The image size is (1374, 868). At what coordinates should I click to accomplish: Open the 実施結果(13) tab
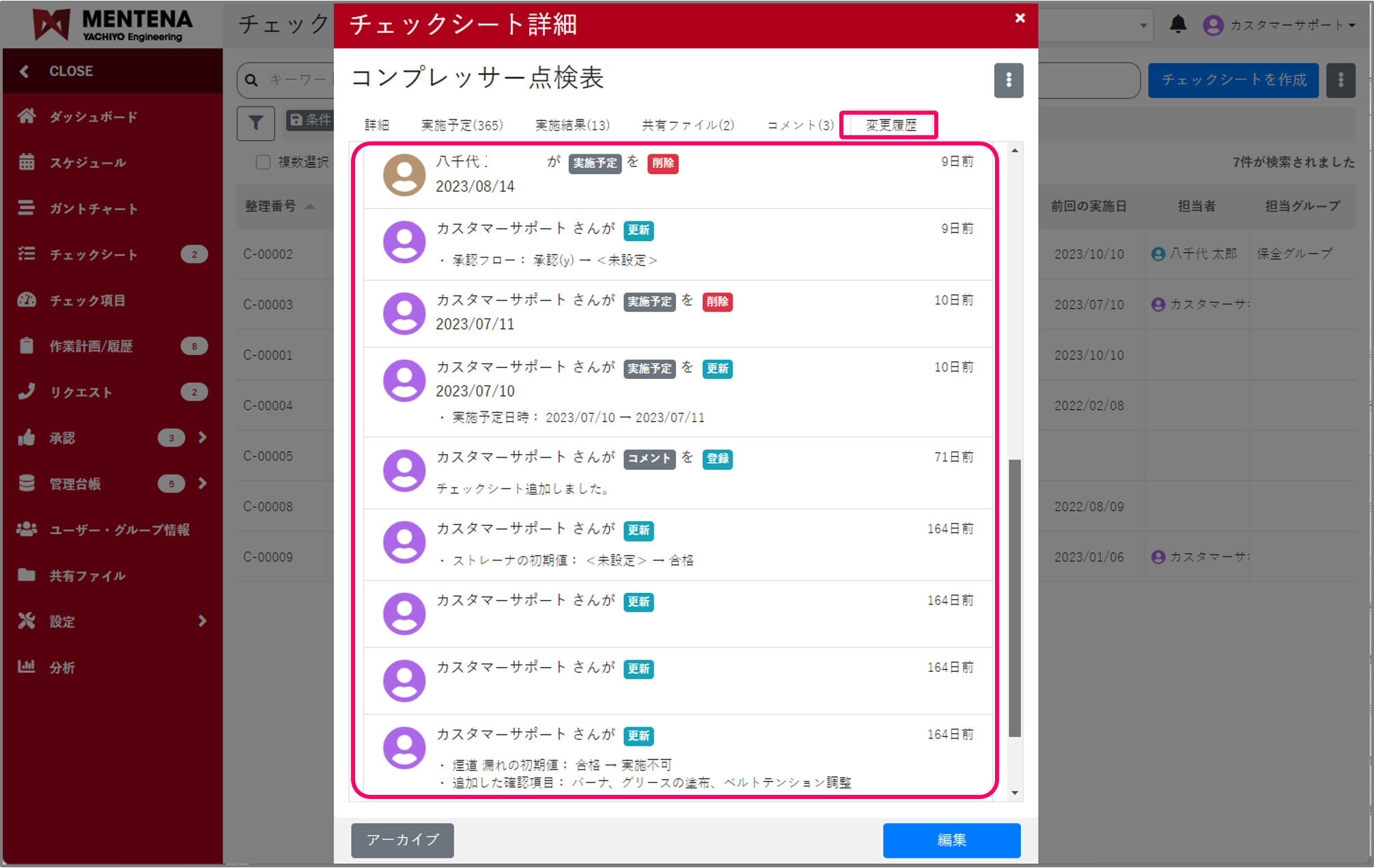click(x=572, y=125)
